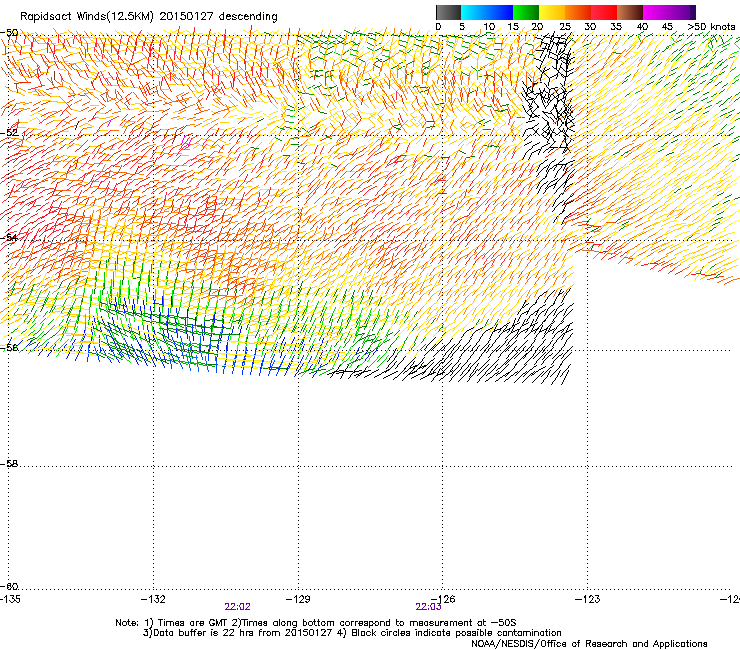Click the -135 longitude axis label
This screenshot has height=650, width=740.
[10, 599]
